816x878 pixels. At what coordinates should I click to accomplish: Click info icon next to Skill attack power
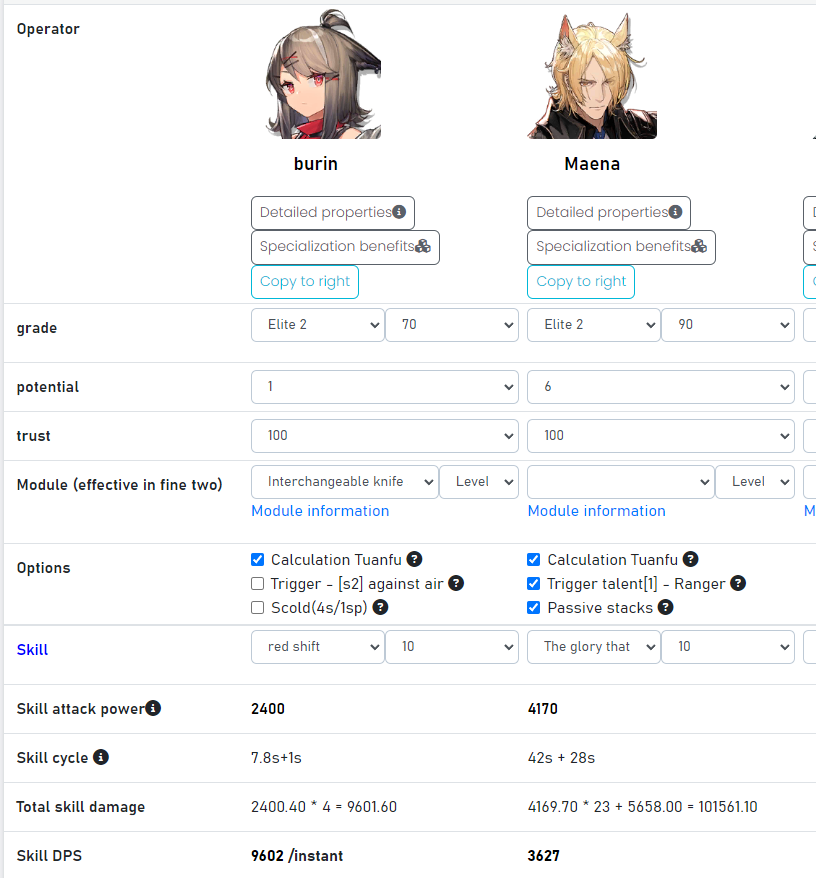(x=153, y=708)
